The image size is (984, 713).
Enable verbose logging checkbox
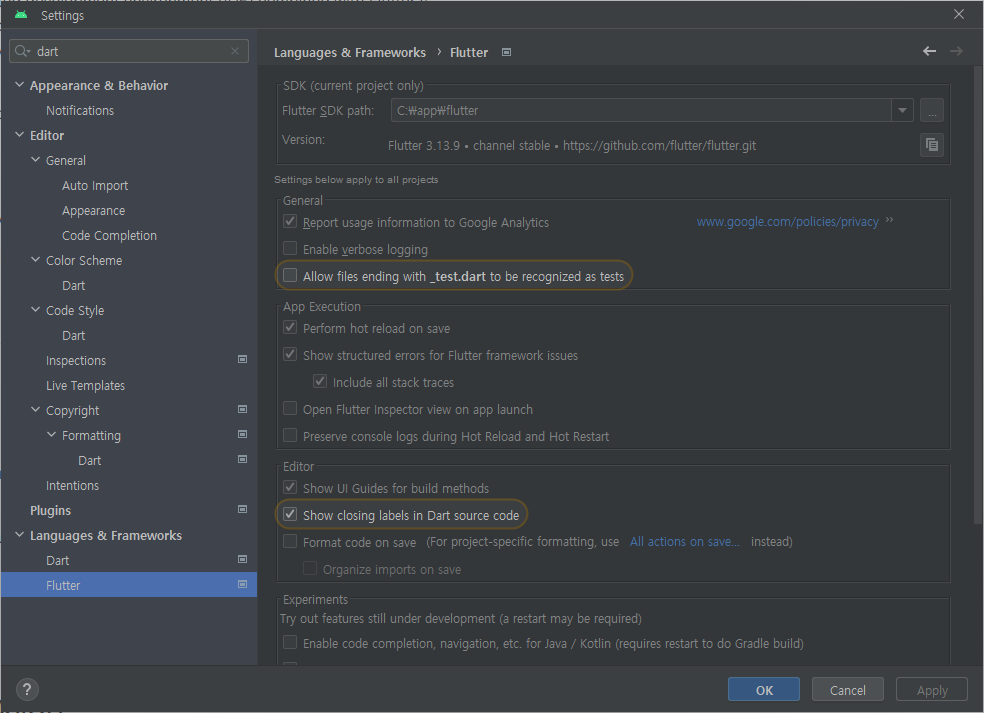[x=290, y=249]
